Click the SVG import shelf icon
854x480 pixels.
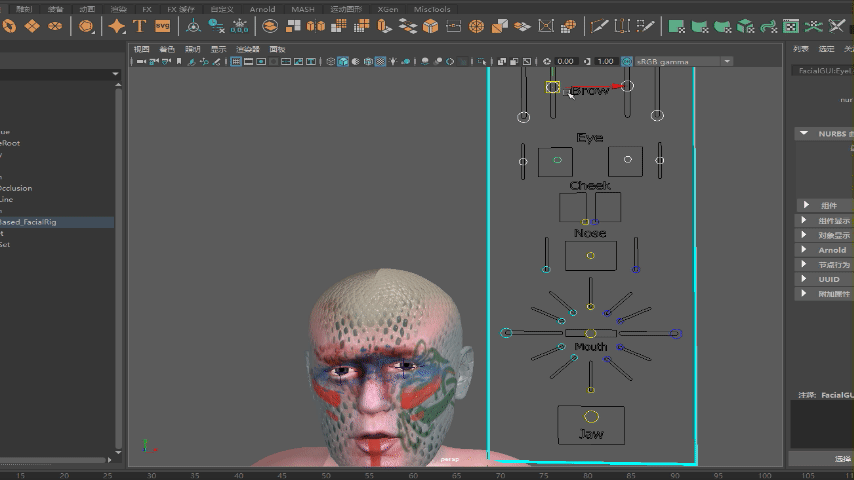tap(162, 26)
